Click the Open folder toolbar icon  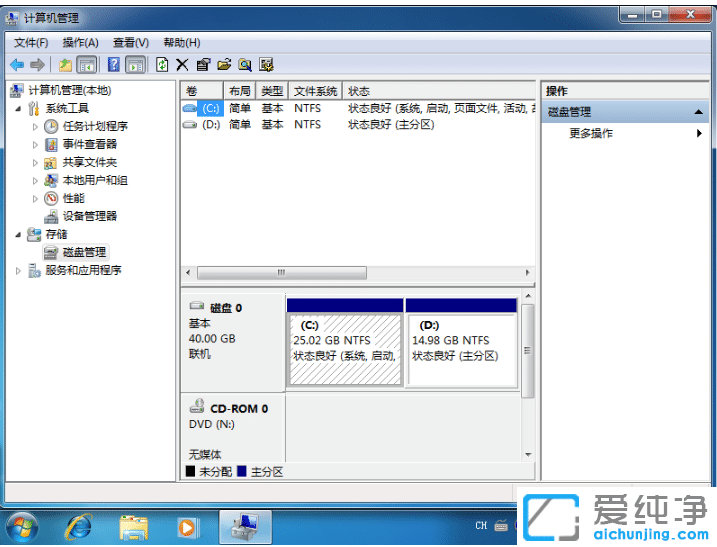[224, 65]
